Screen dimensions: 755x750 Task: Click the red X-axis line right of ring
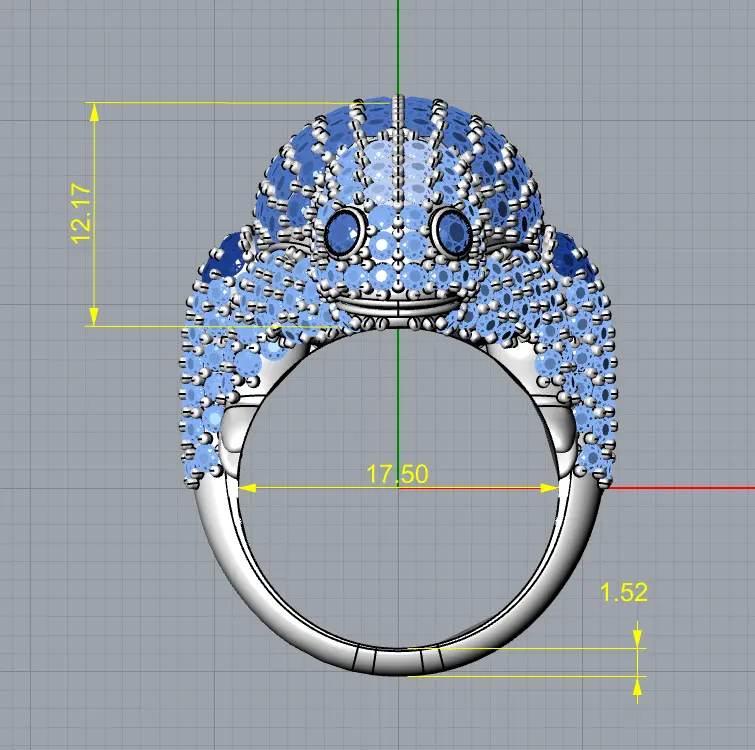click(x=680, y=488)
